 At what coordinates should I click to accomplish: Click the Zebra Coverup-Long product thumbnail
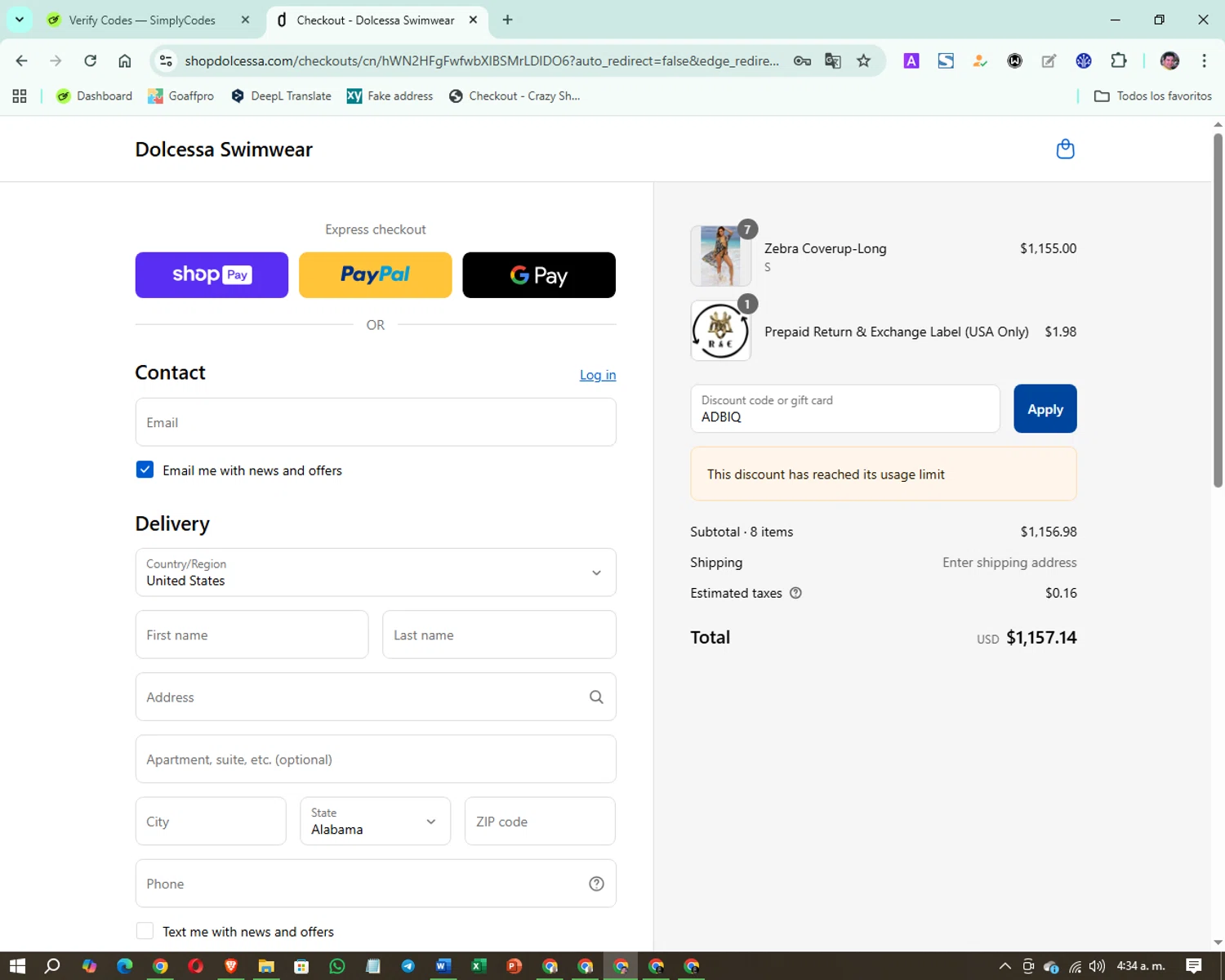[720, 256]
